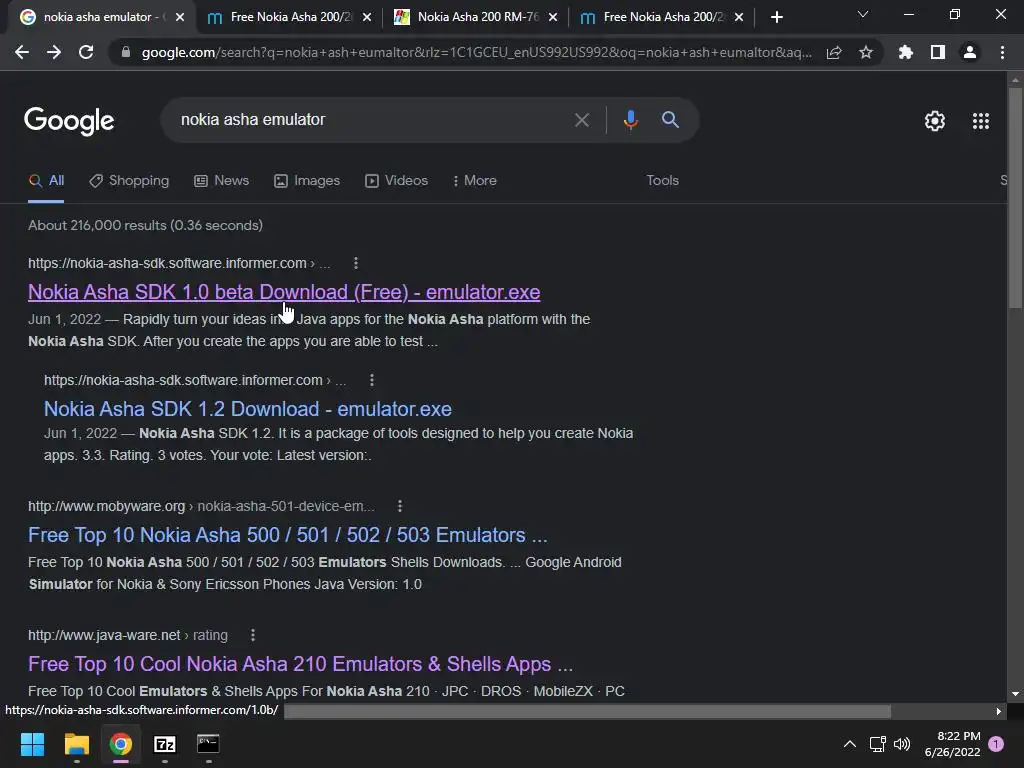
Task: Expand the More search filters
Action: (x=475, y=181)
